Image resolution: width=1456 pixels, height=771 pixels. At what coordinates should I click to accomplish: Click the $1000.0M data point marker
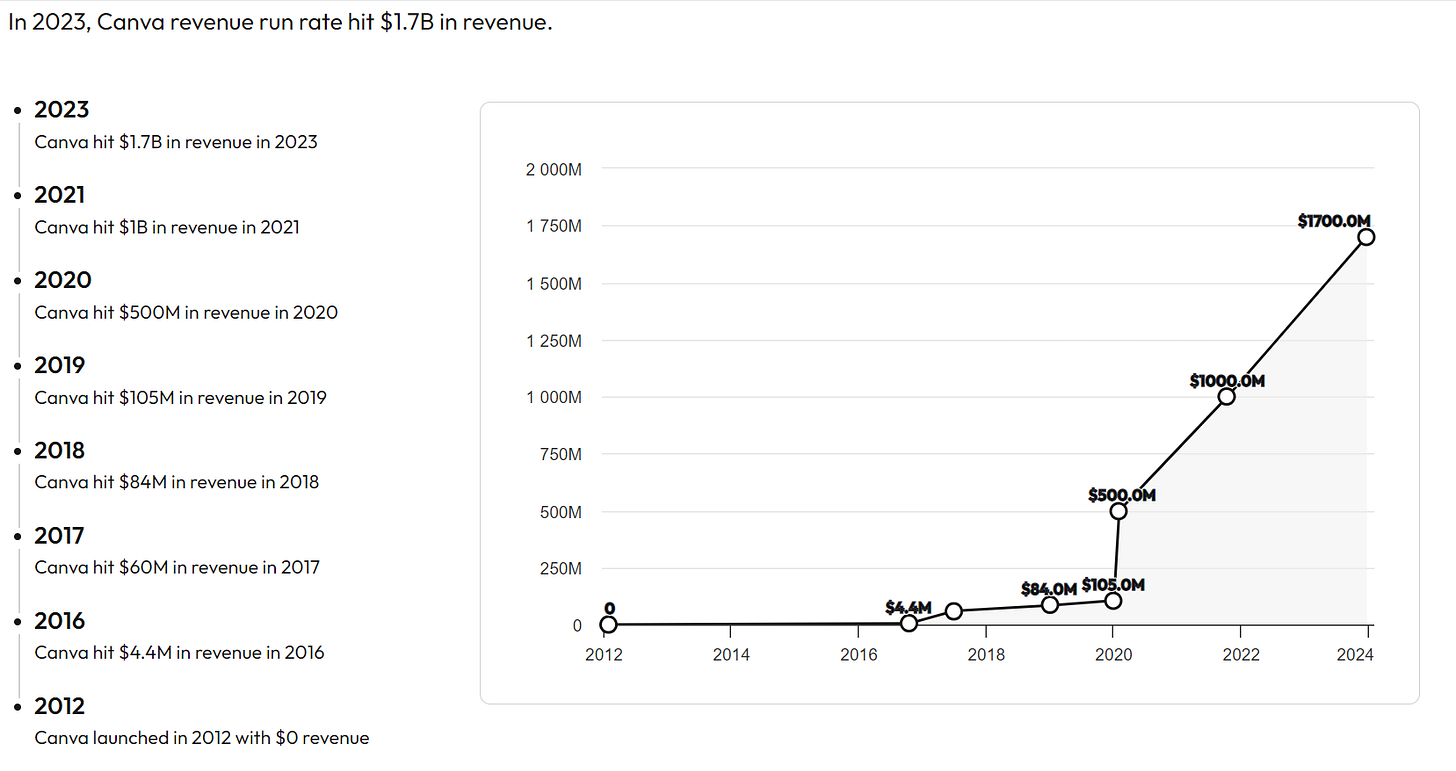coord(1225,396)
